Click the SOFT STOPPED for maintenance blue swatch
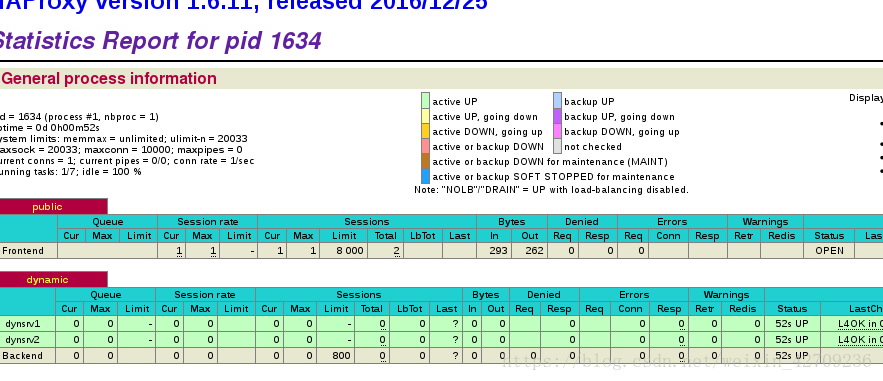The image size is (883, 381). pyautogui.click(x=425, y=177)
